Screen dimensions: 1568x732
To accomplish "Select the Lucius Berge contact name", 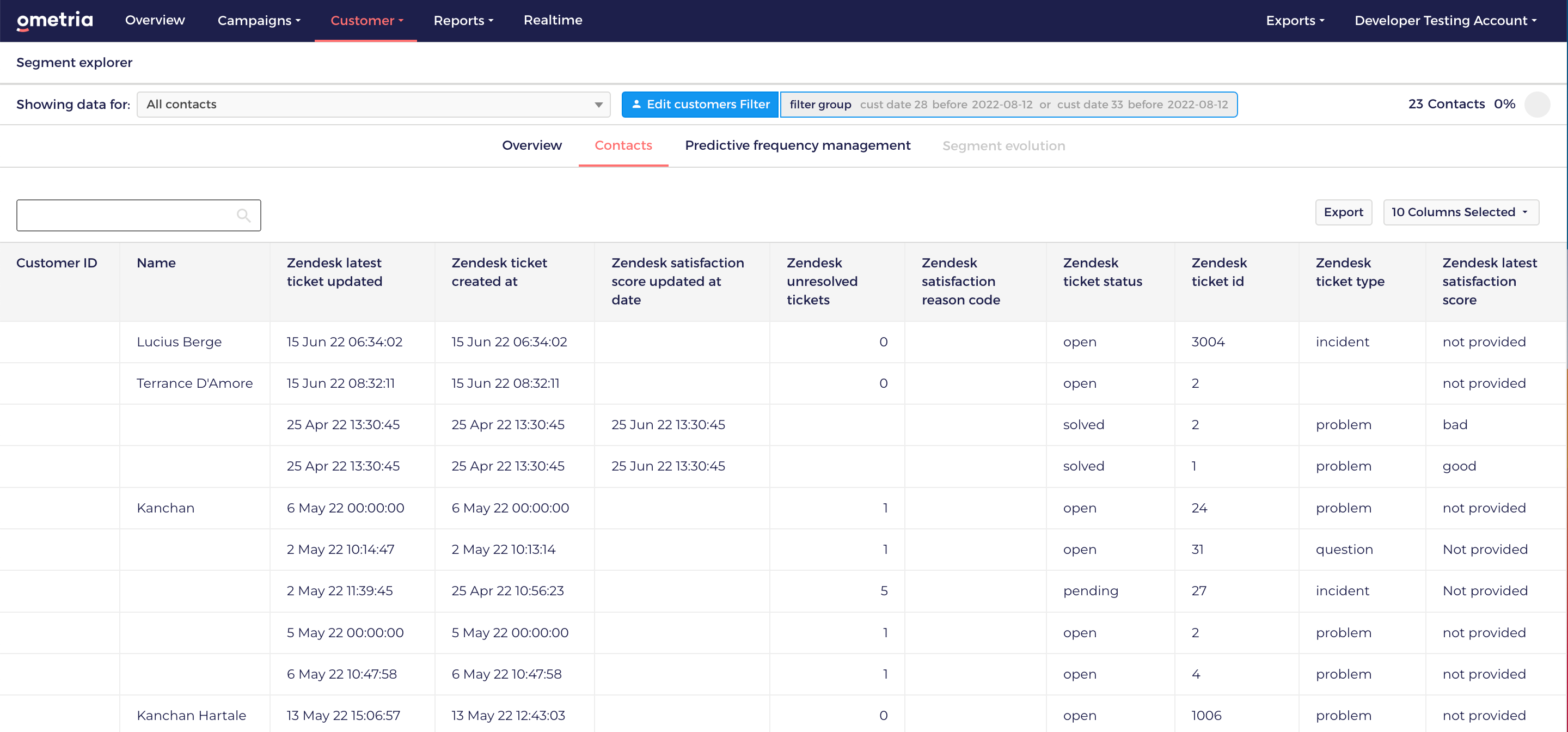I will [179, 341].
